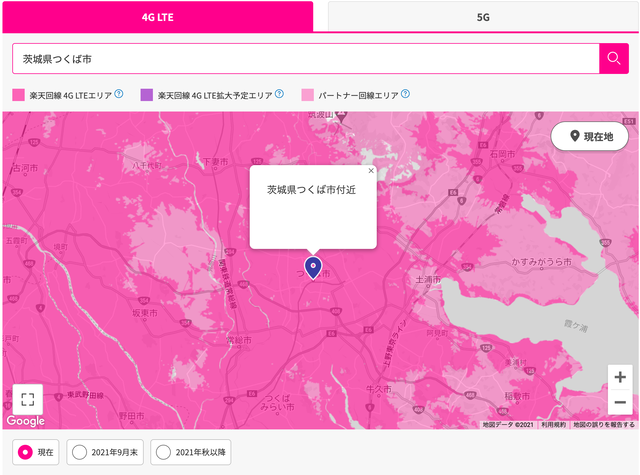Click 地図の誤りを報告する link
Screen dimensions: 640x475
(x=604, y=425)
